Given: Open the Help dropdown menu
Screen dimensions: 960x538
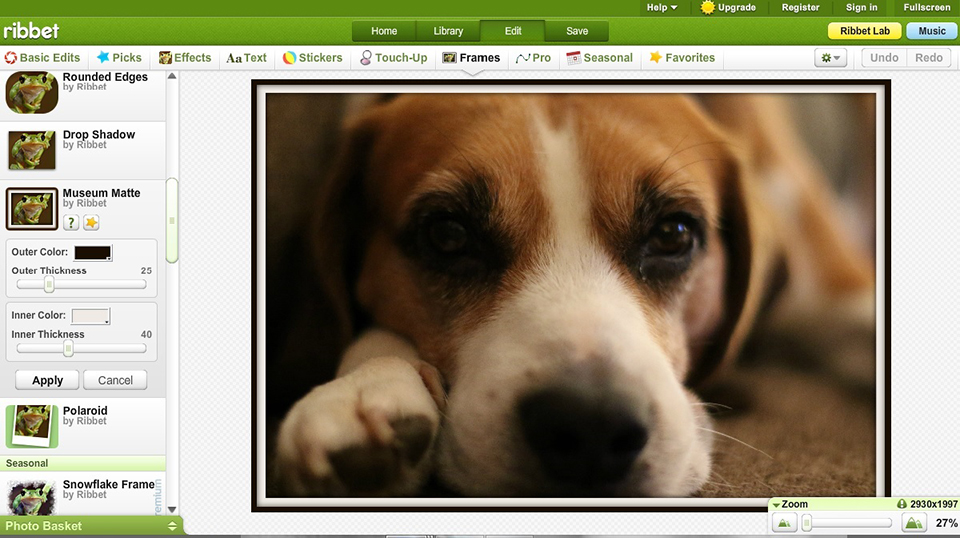Looking at the screenshot, I should click(662, 7).
